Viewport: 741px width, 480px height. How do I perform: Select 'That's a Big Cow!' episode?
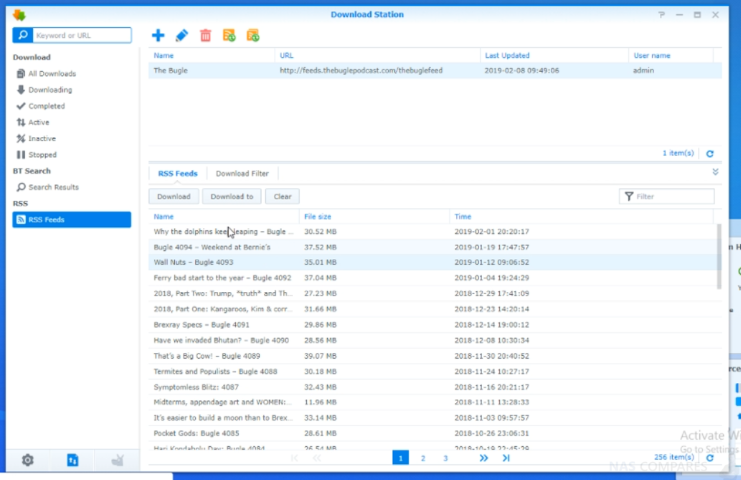coord(435,356)
